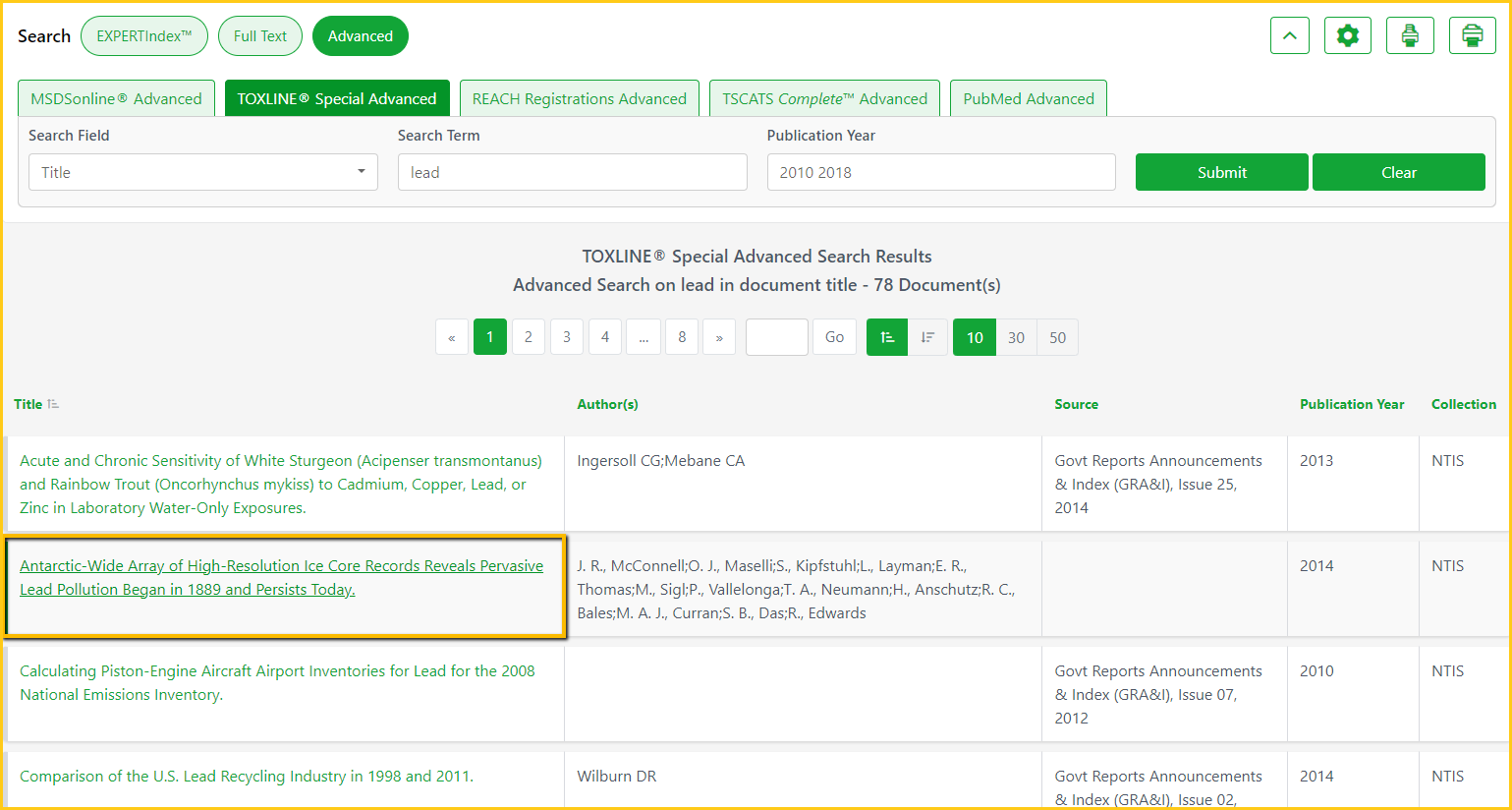Click the Publication Year input field
The width and height of the screenshot is (1512, 810).
(x=940, y=172)
